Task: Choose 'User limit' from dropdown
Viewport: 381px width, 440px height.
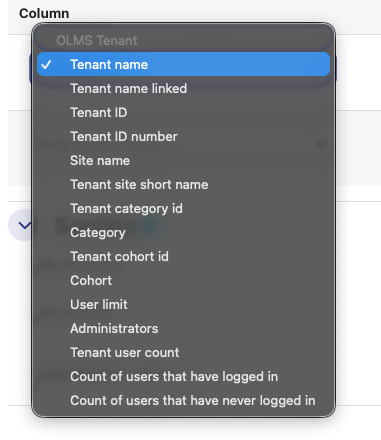Action: coord(183,304)
